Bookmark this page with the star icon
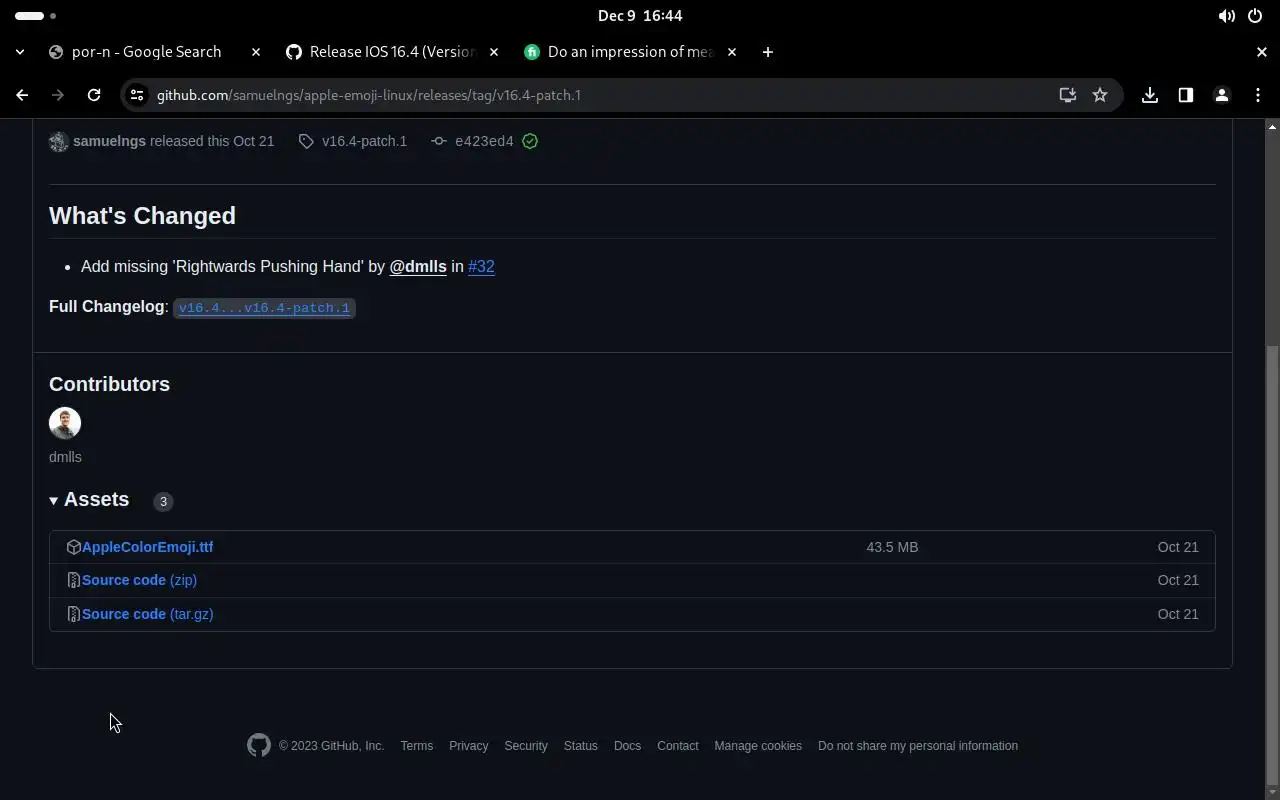 point(1100,95)
